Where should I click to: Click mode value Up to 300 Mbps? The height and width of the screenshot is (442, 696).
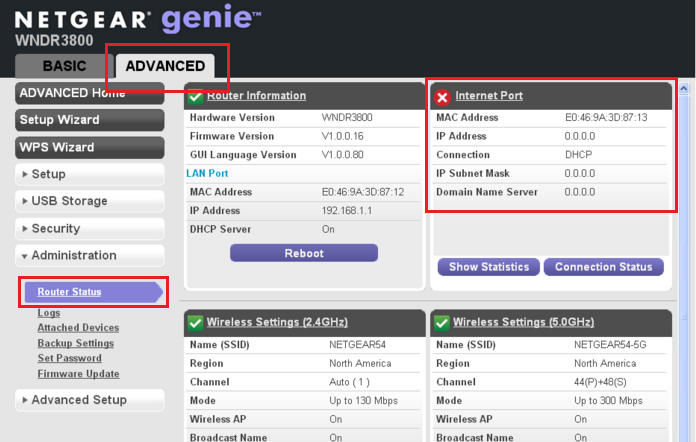point(608,401)
